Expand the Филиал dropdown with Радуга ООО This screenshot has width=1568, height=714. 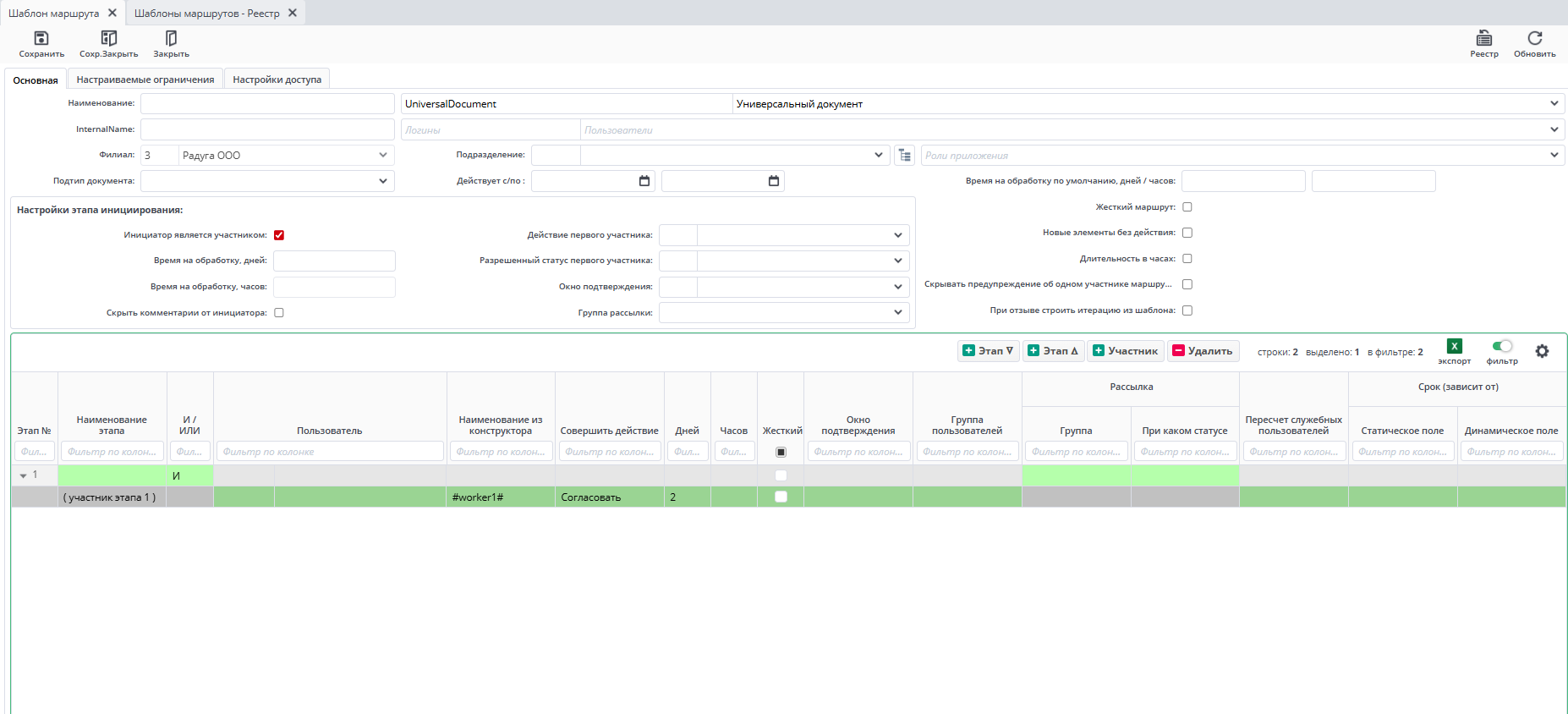pyautogui.click(x=383, y=156)
